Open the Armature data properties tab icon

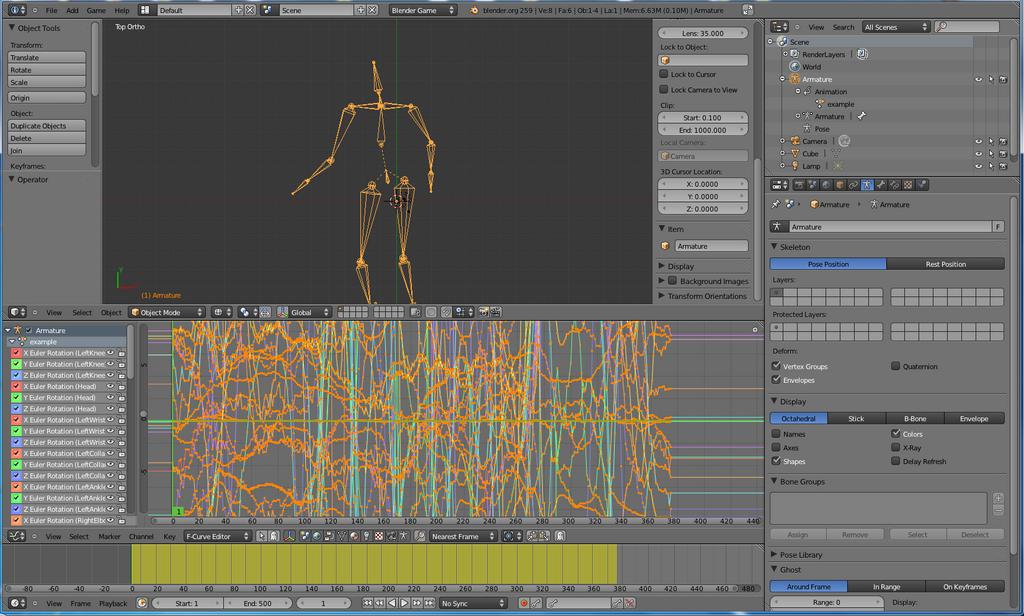(x=867, y=186)
